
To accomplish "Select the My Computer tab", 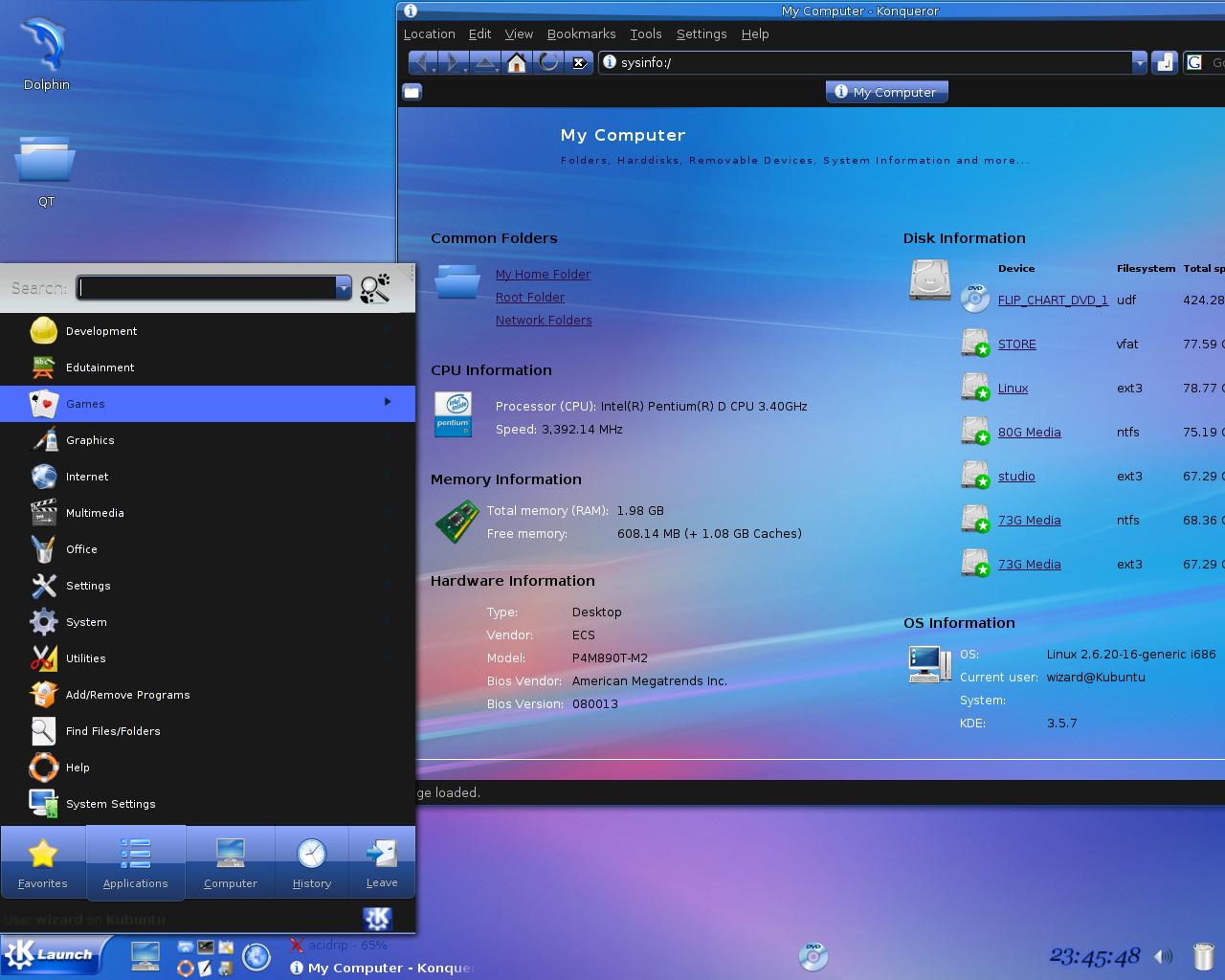I will click(886, 92).
